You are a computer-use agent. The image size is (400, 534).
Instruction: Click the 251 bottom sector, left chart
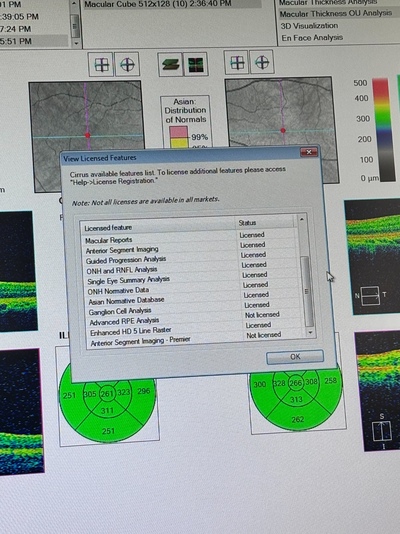(108, 431)
